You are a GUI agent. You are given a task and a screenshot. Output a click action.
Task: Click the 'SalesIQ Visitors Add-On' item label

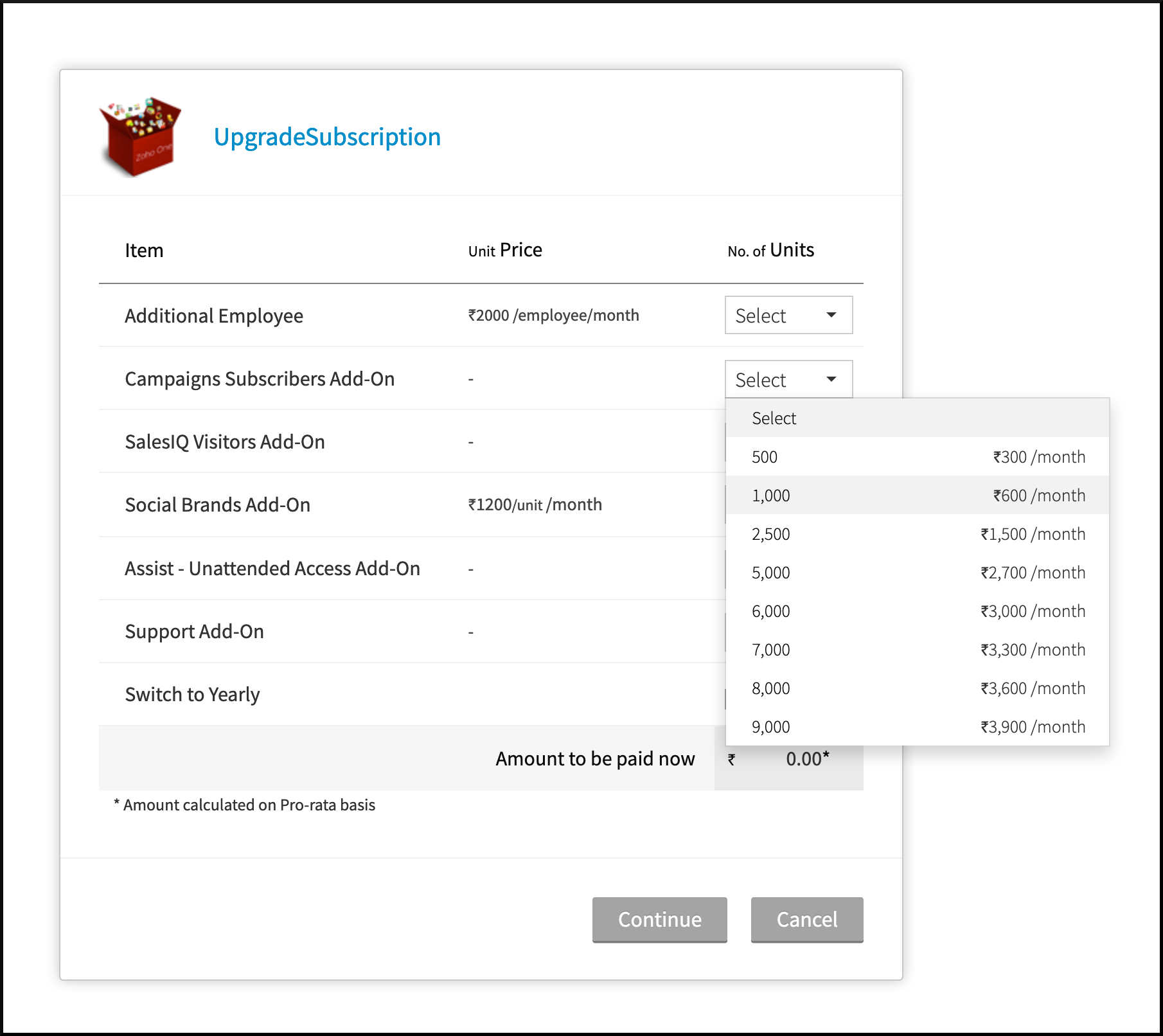[x=225, y=442]
